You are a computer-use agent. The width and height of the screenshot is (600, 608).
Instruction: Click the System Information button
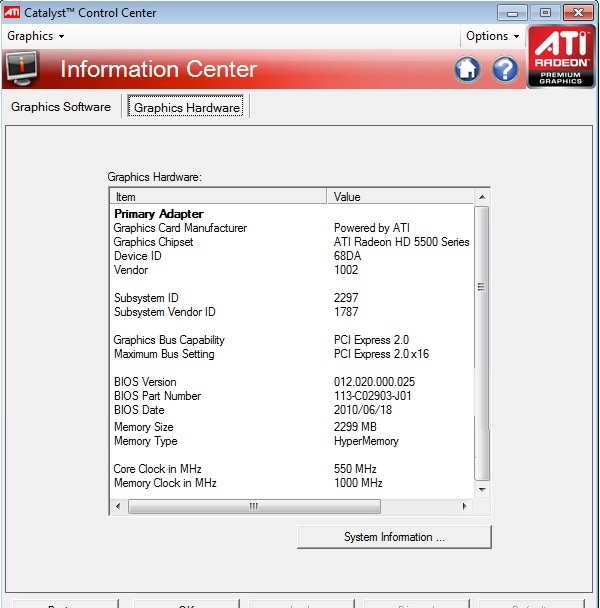click(394, 537)
